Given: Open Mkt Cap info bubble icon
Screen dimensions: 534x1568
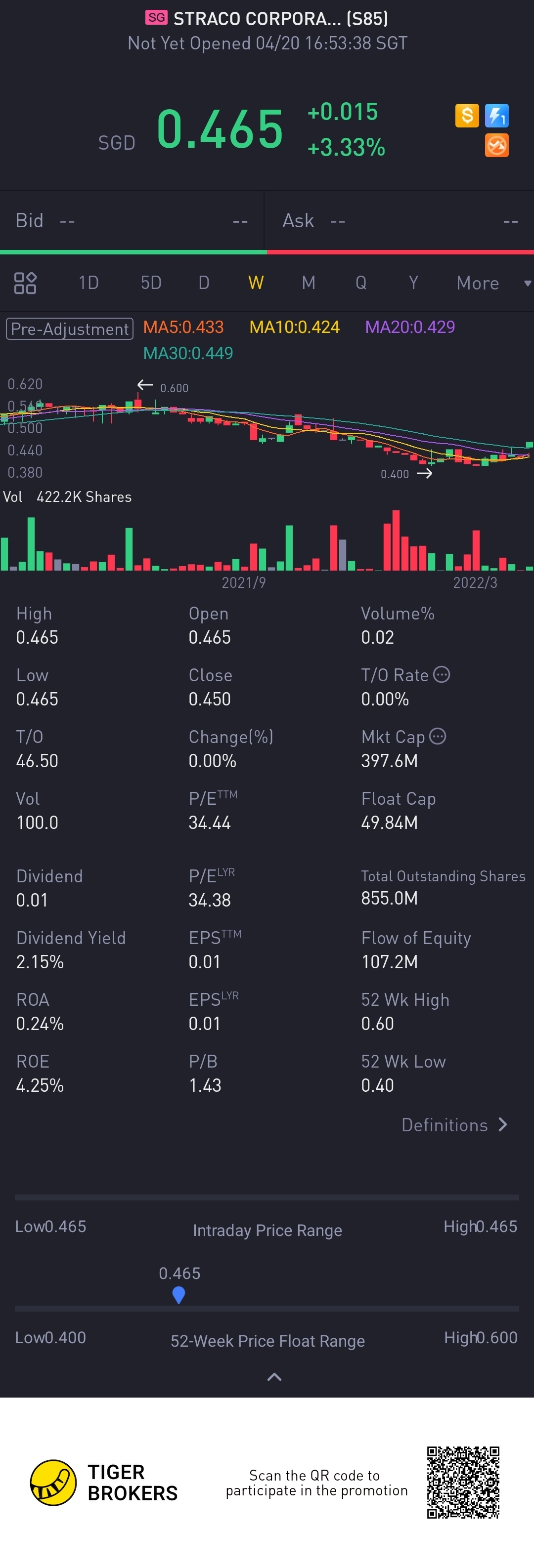Looking at the screenshot, I should tap(438, 737).
